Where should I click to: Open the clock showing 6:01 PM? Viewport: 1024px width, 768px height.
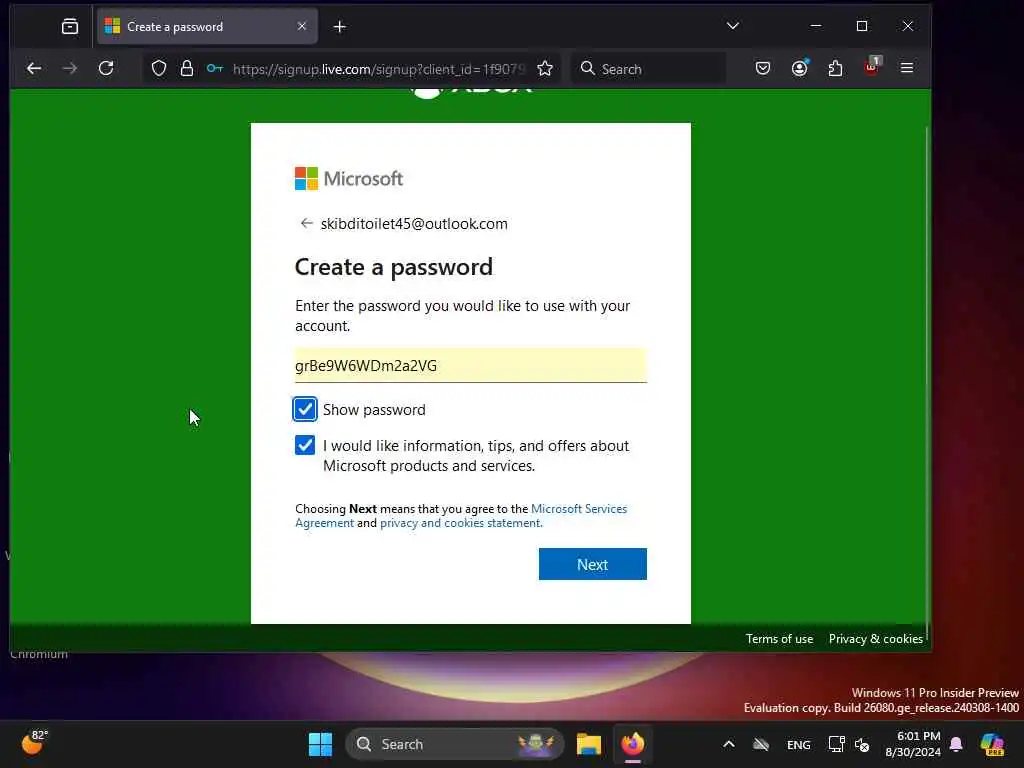pyautogui.click(x=913, y=744)
